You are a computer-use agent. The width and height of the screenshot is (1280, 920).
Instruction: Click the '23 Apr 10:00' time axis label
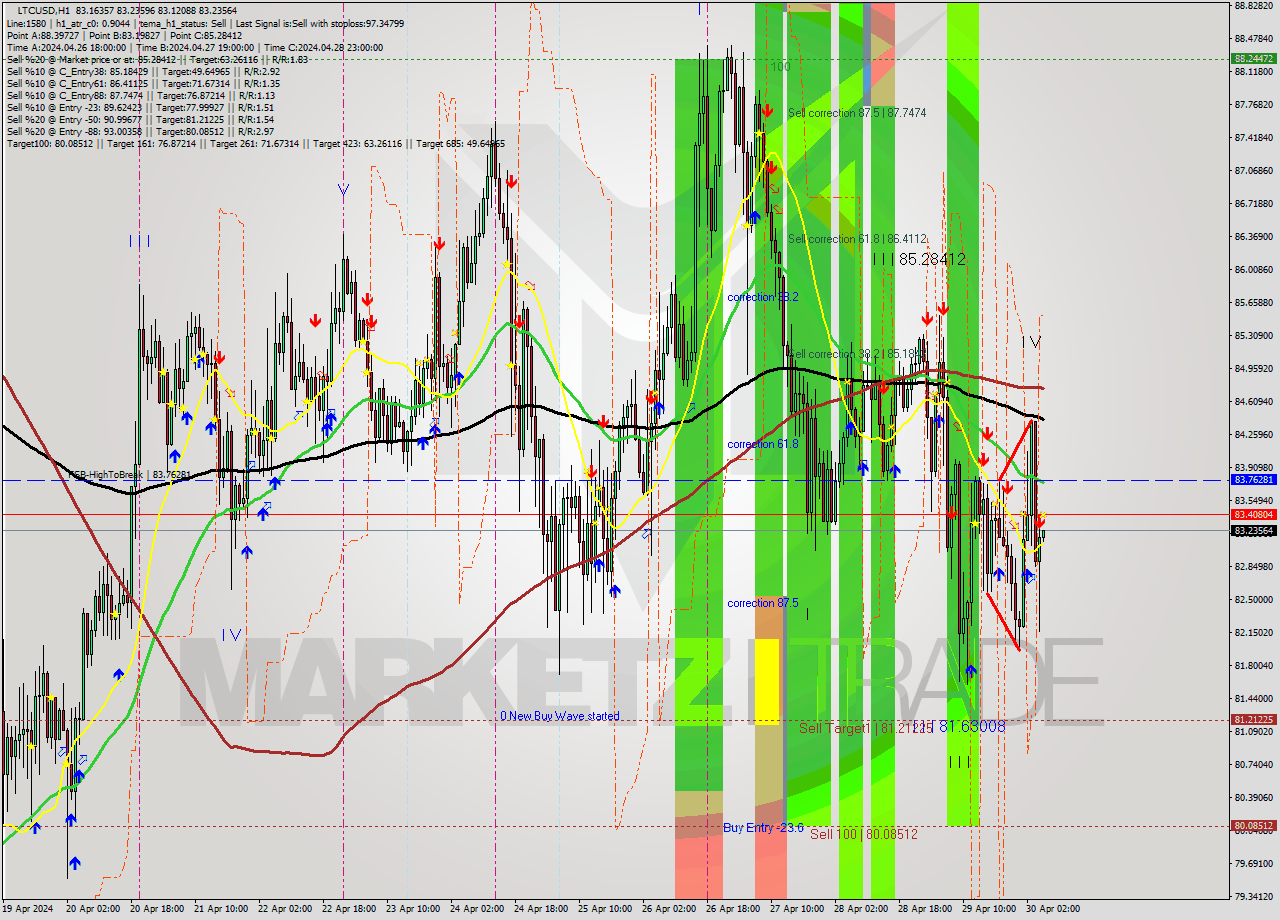pyautogui.click(x=412, y=909)
